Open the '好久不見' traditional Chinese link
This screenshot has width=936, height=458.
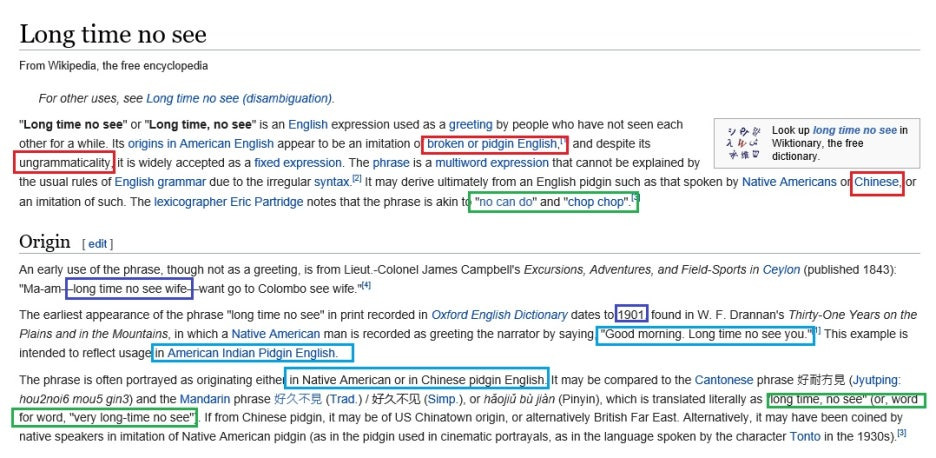click(x=297, y=399)
